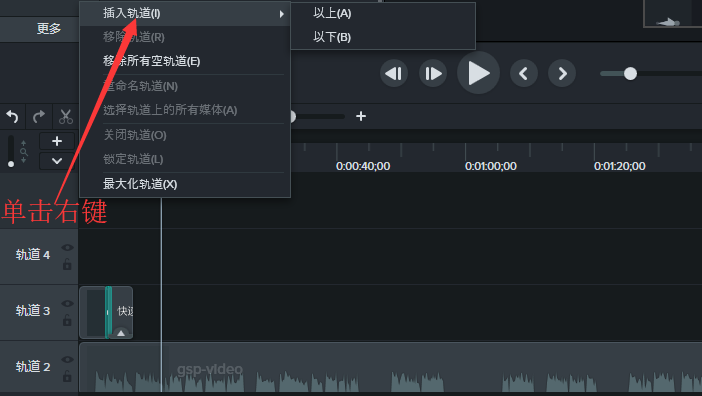Image resolution: width=702 pixels, height=396 pixels.
Task: Expand the track options down chevron
Action: 57,161
